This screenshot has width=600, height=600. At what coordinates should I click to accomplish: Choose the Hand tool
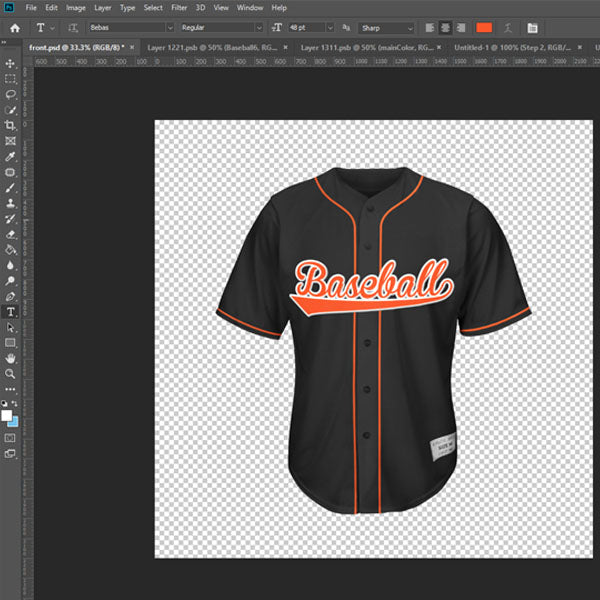point(11,357)
